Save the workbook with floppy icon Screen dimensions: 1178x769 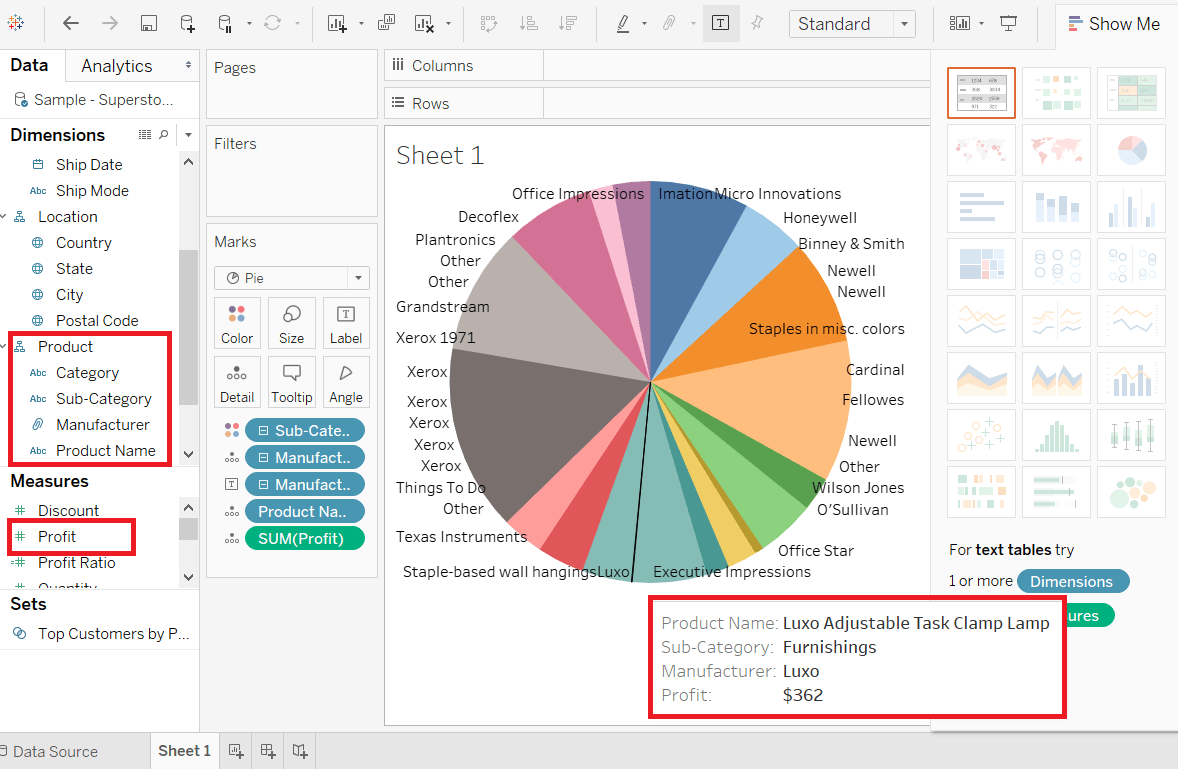149,23
